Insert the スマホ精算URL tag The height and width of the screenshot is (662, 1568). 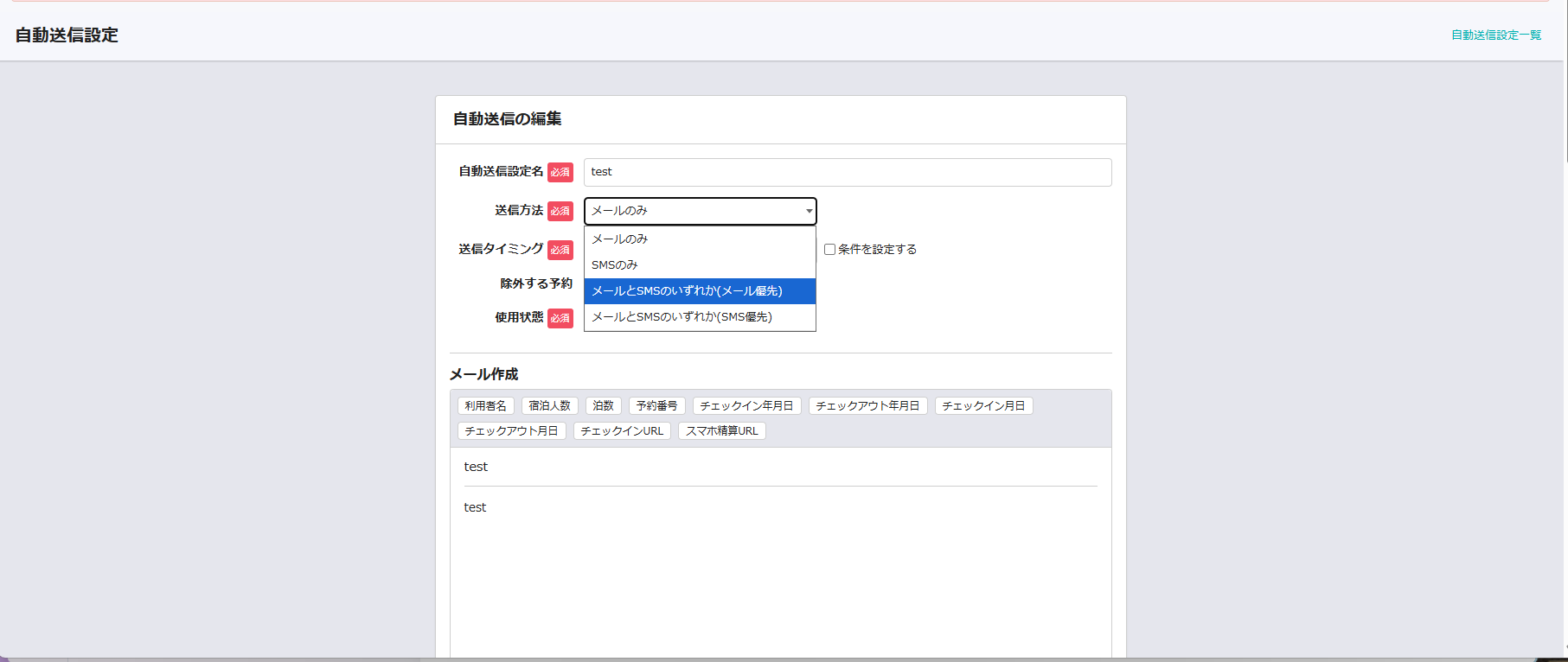721,431
